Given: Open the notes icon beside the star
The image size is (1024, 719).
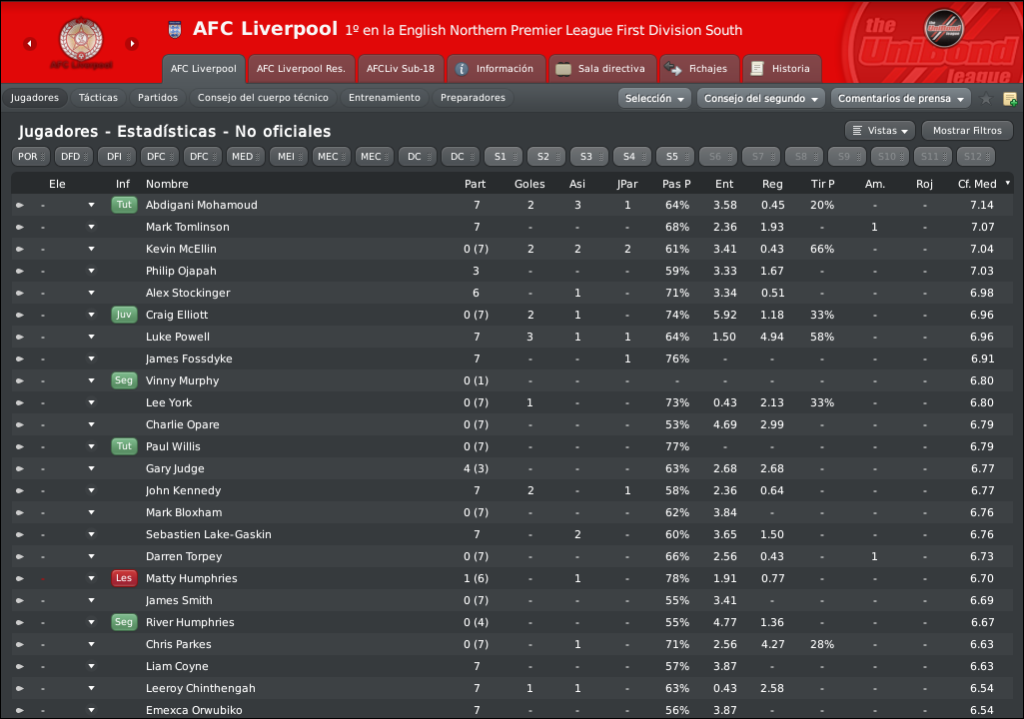Looking at the screenshot, I should 1009,99.
